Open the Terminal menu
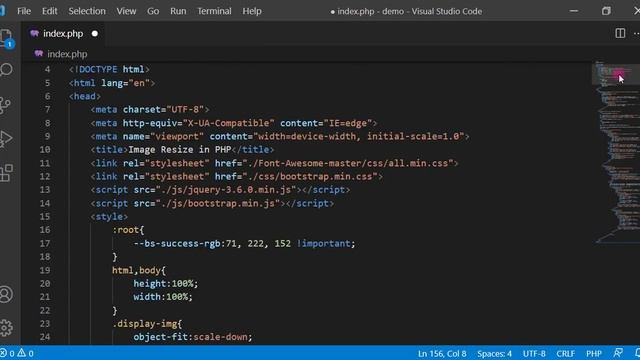This screenshot has width=640, height=360. coord(214,11)
